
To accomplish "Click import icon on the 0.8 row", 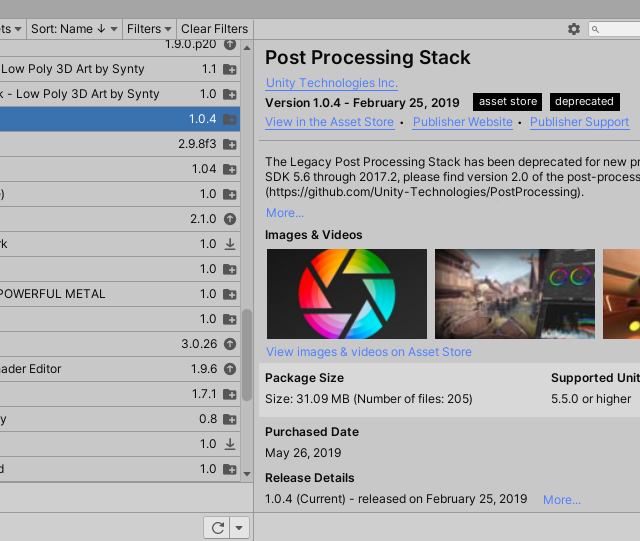I will click(230, 419).
